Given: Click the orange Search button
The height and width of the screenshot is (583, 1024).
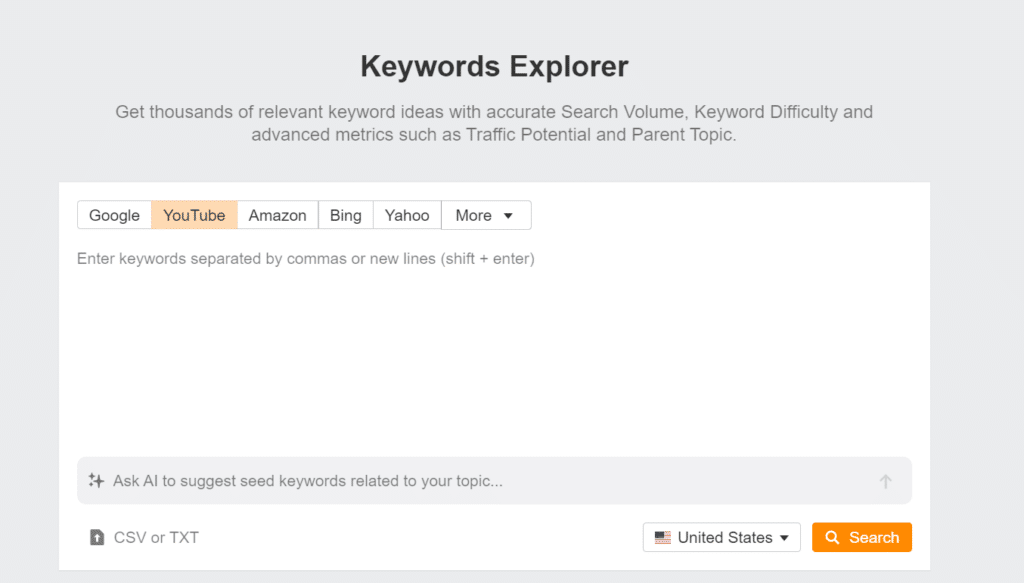Looking at the screenshot, I should coord(862,537).
